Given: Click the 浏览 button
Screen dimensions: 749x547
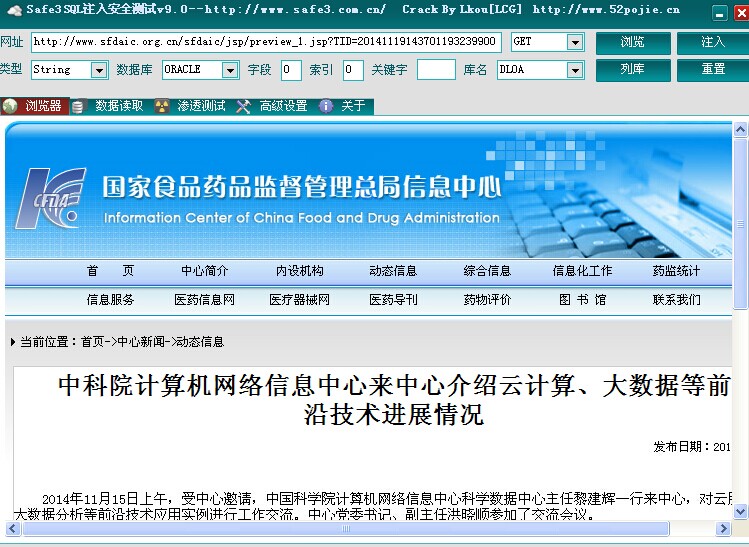Looking at the screenshot, I should [x=633, y=43].
